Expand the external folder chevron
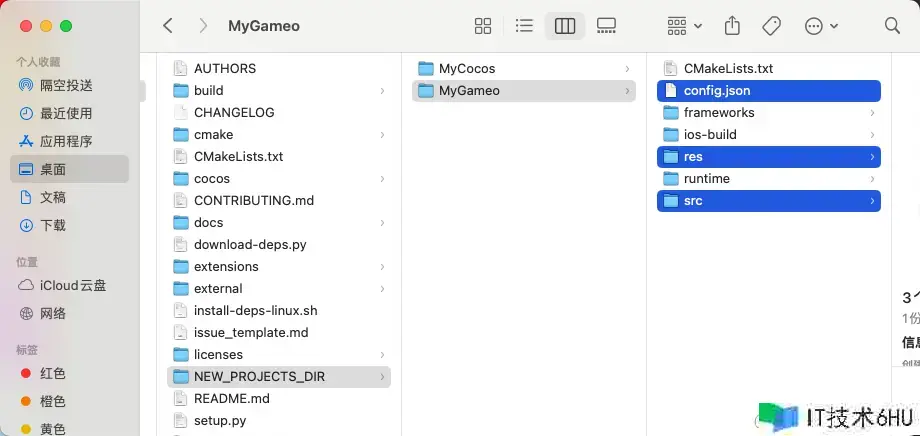The image size is (920, 436). 383,289
